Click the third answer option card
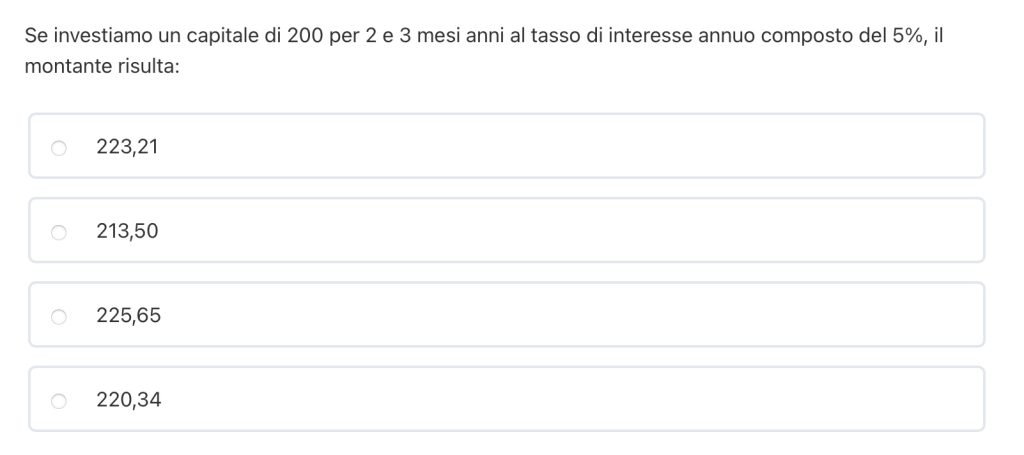1024x455 pixels. point(506,315)
